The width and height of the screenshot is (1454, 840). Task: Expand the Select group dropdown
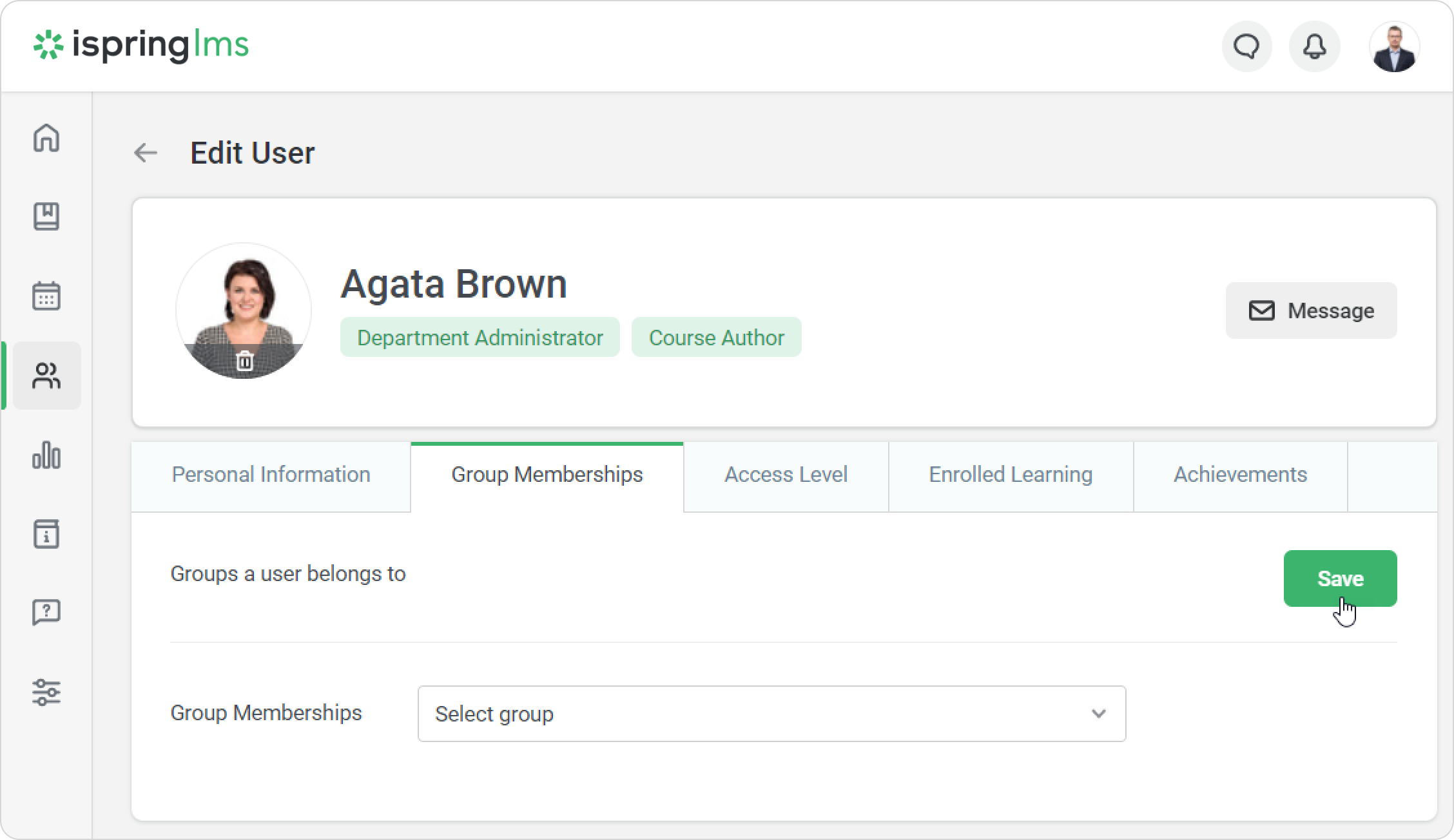pos(771,714)
